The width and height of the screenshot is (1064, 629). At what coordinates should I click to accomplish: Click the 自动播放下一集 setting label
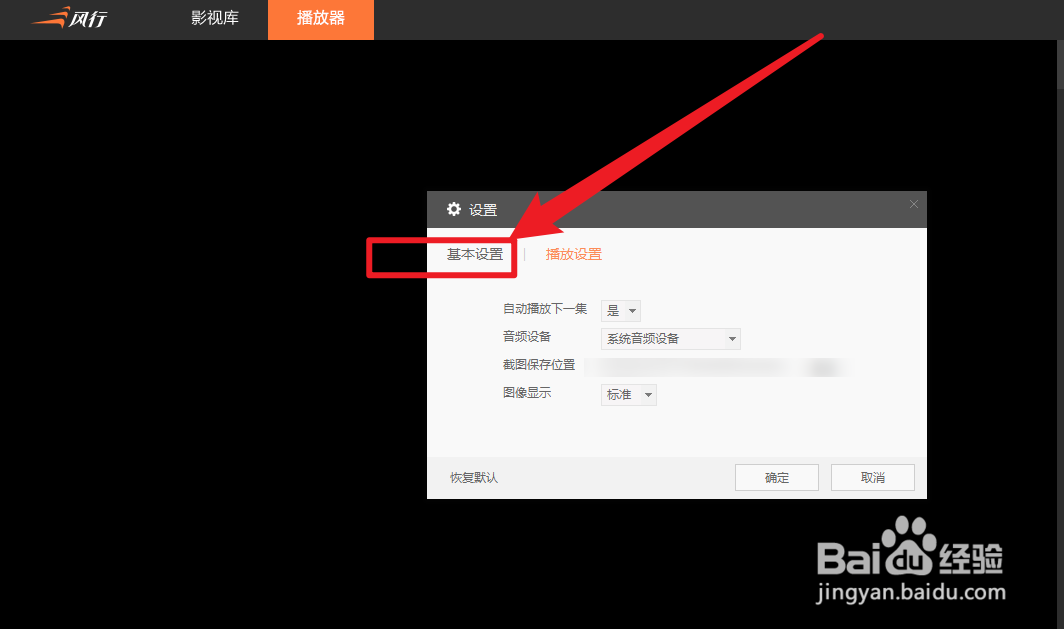[x=545, y=309]
